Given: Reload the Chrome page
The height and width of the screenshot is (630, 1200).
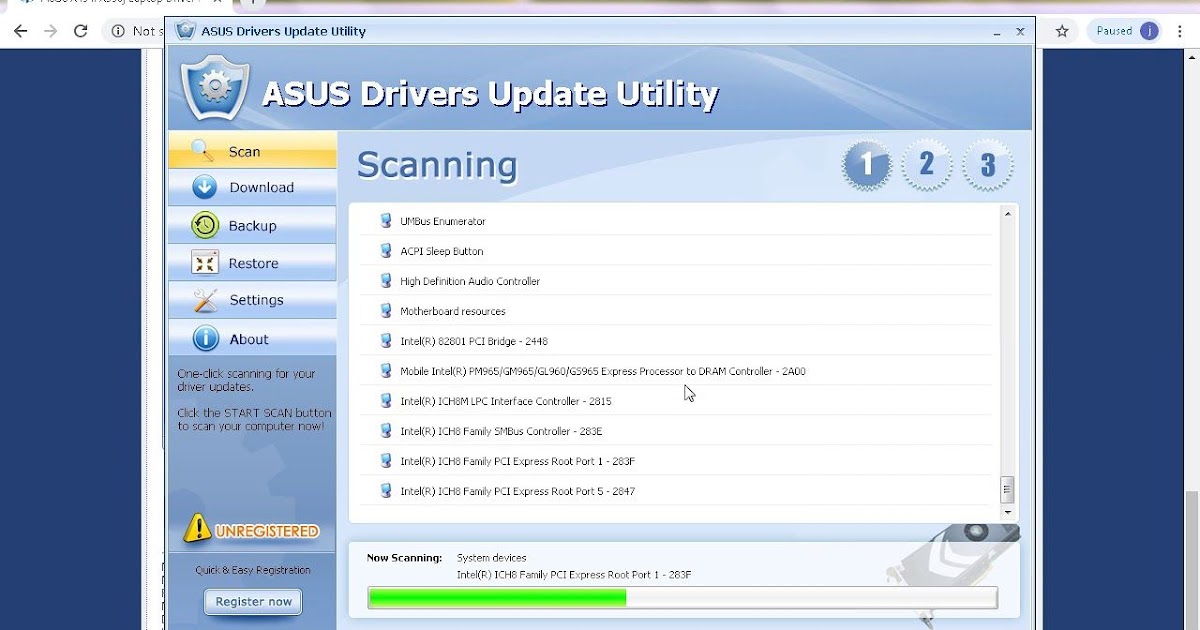Looking at the screenshot, I should [x=81, y=31].
